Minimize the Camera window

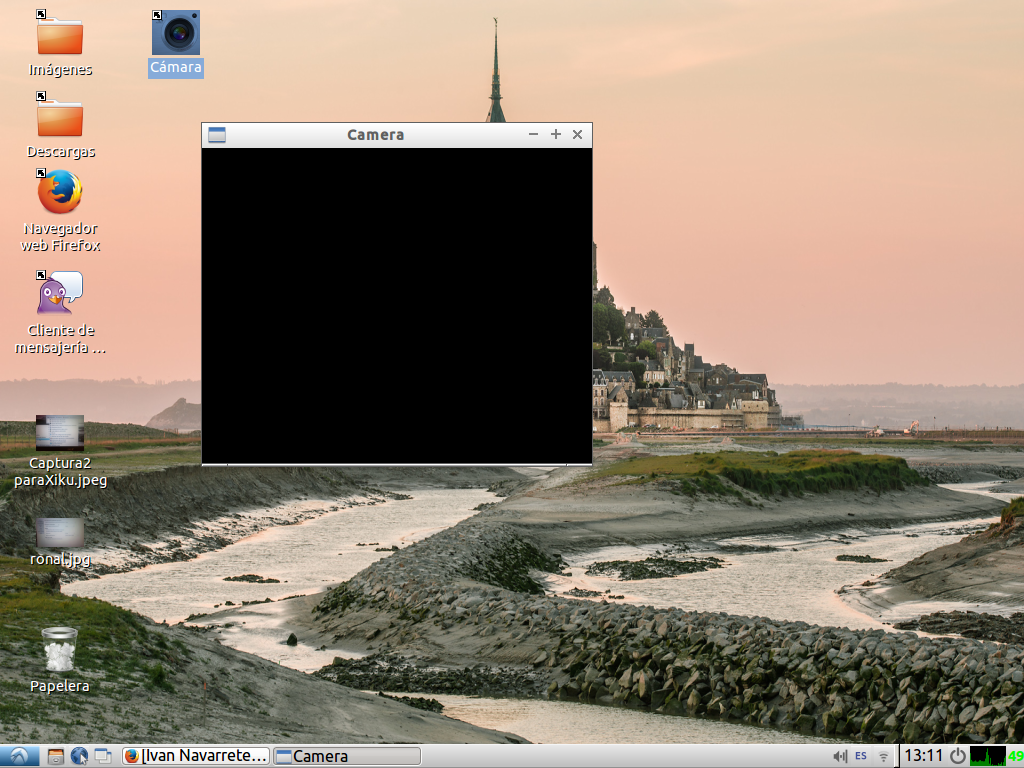pyautogui.click(x=534, y=134)
